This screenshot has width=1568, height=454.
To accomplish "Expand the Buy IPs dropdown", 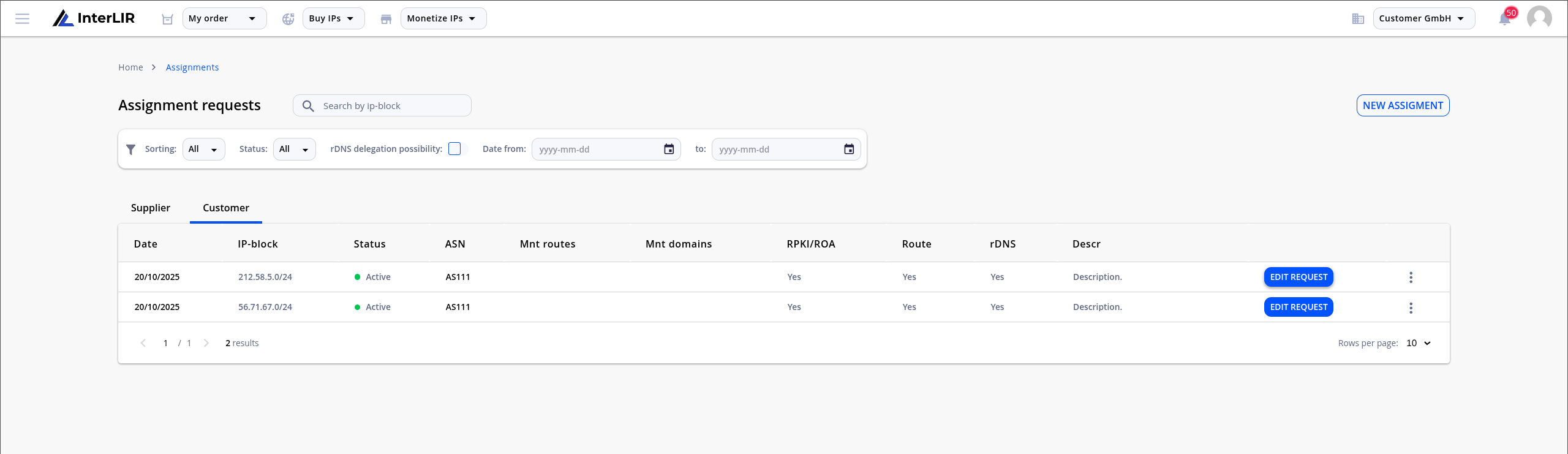I will point(333,18).
